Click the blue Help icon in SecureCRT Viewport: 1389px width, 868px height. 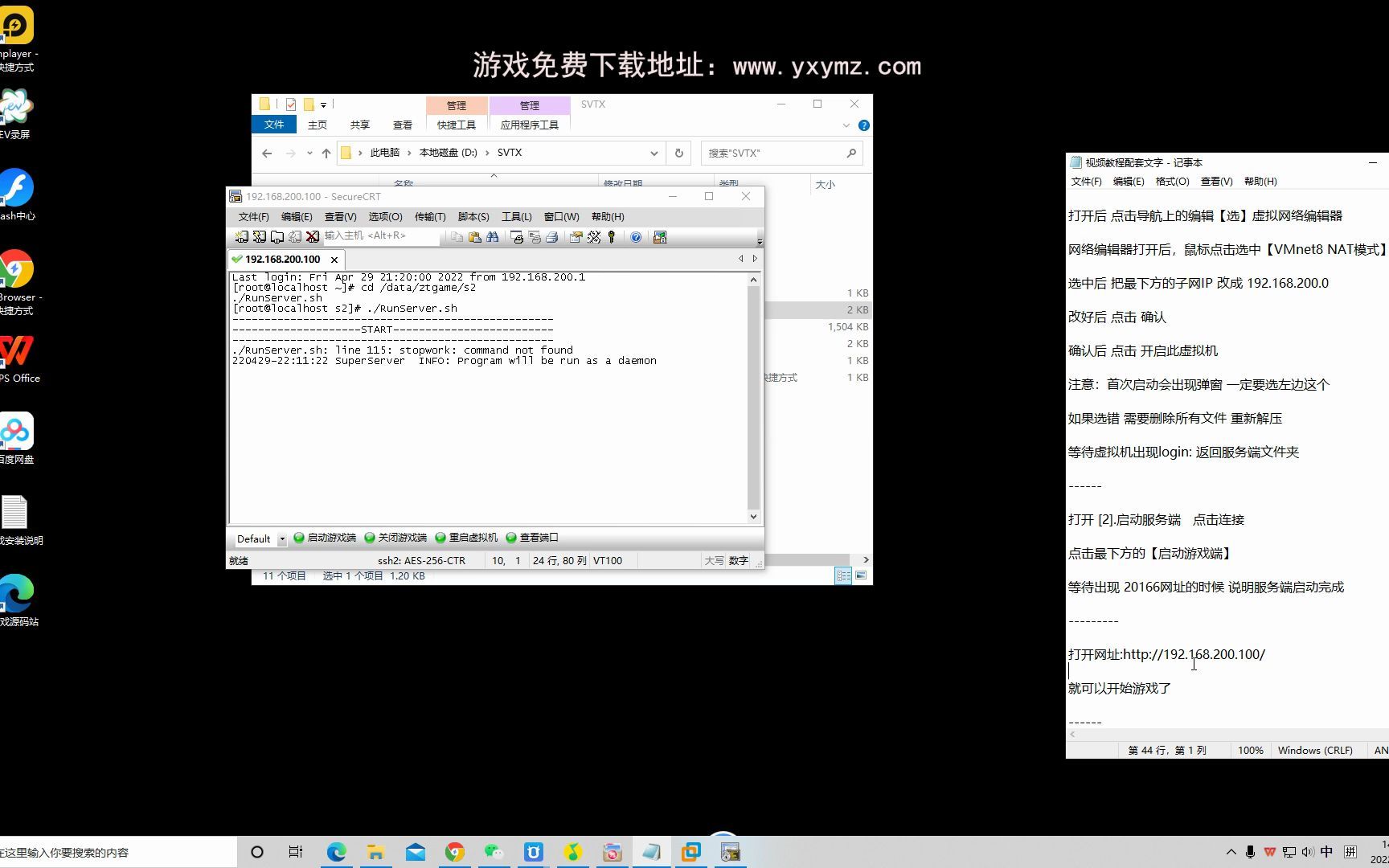click(x=636, y=237)
